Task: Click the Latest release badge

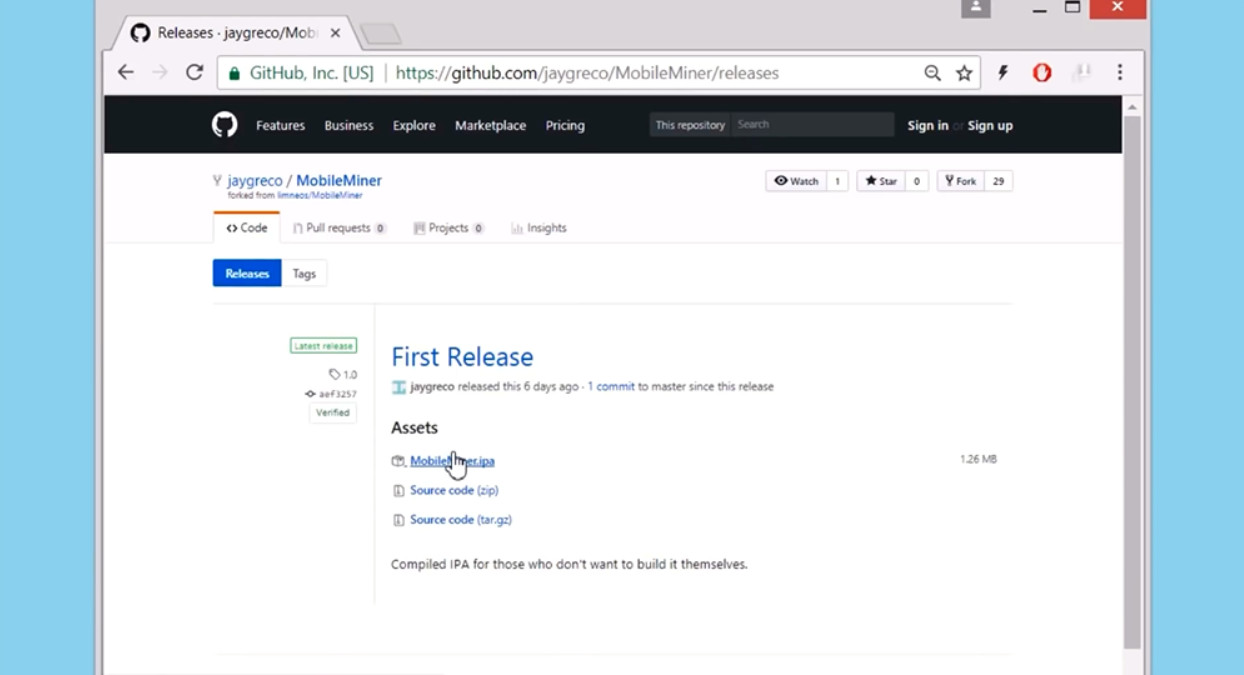Action: click(x=323, y=346)
